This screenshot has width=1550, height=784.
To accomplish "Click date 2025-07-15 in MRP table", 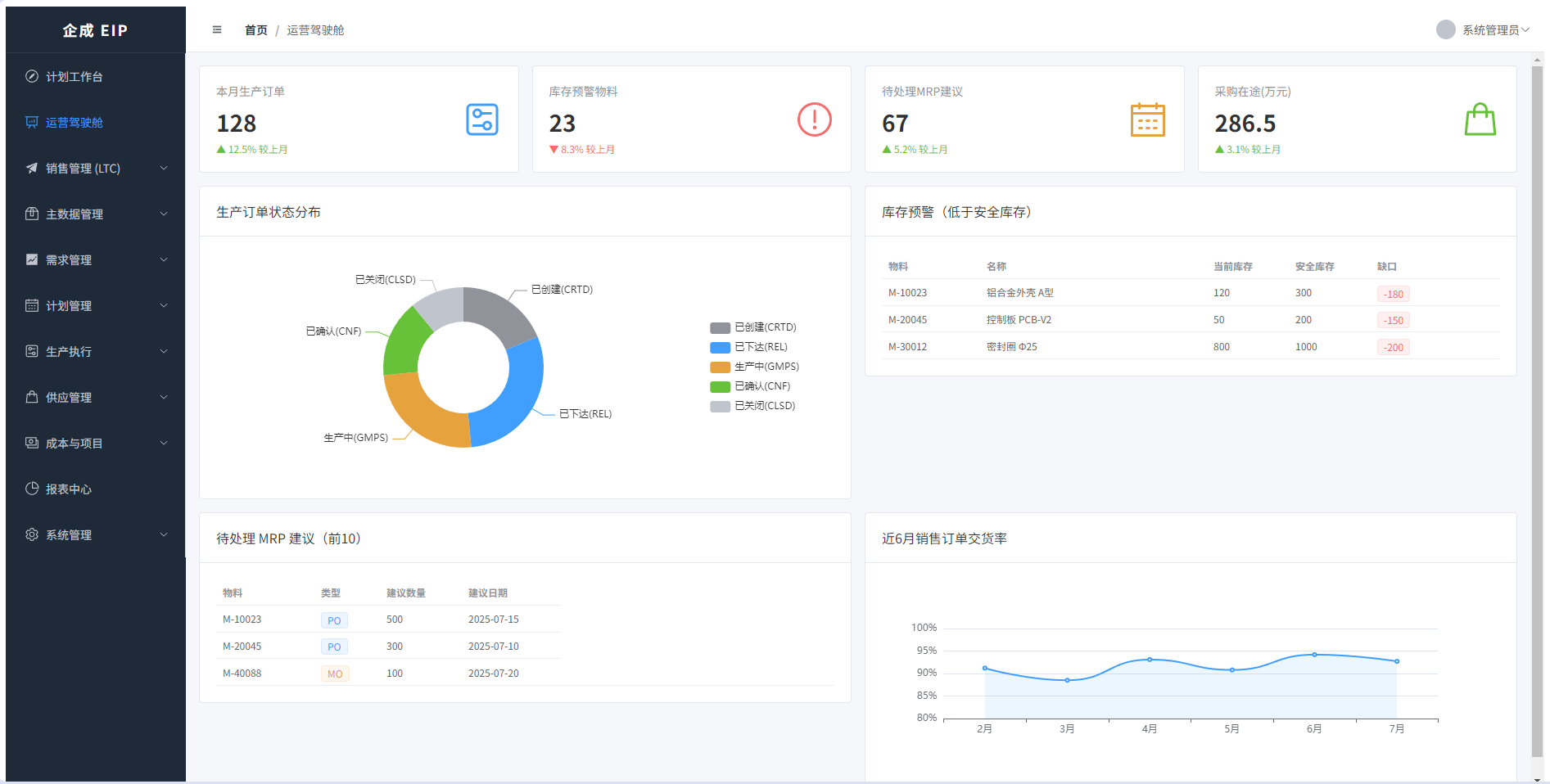I will (x=494, y=620).
